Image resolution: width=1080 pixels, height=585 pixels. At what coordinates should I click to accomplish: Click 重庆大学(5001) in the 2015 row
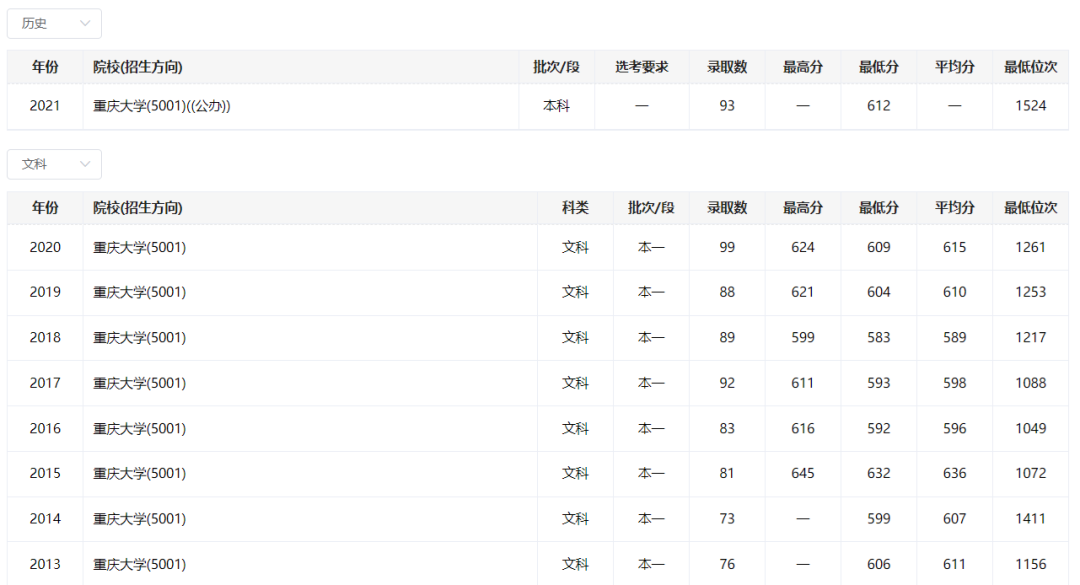(139, 473)
